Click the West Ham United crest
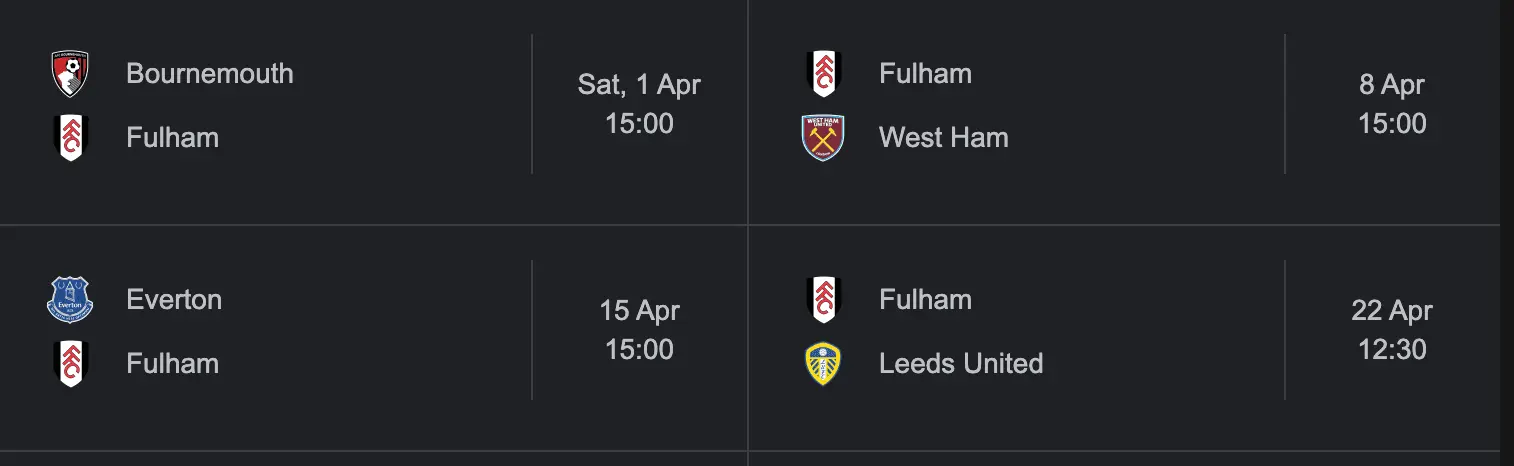1514x466 pixels. coord(823,138)
